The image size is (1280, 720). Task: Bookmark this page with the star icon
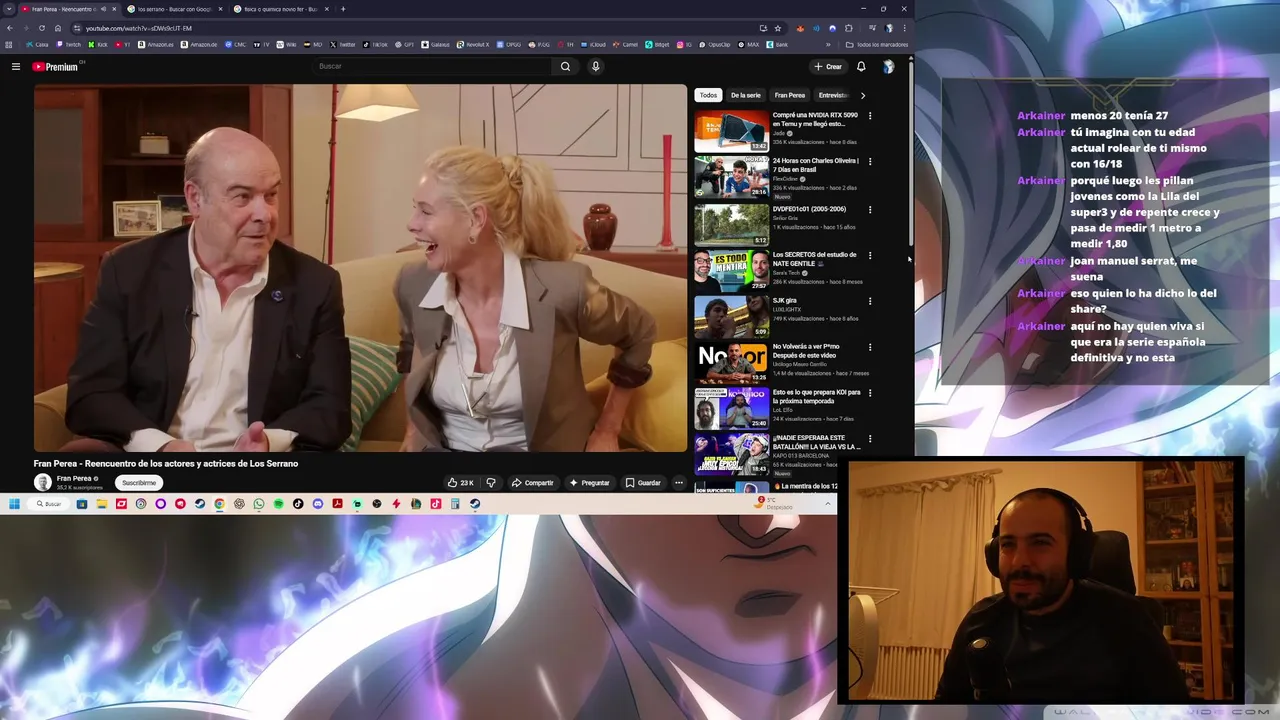[x=778, y=28]
